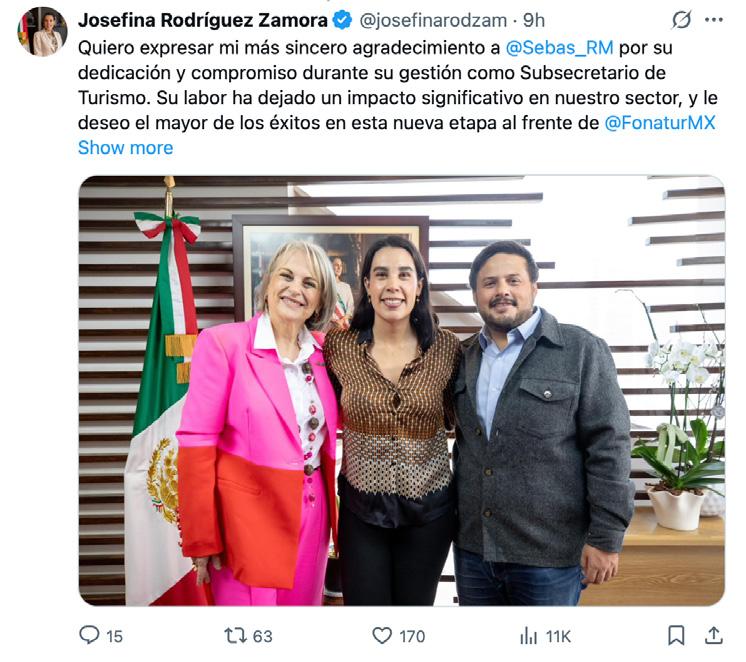Click the reply comment bubble icon
Image resolution: width=746 pixels, height=662 pixels.
89,635
